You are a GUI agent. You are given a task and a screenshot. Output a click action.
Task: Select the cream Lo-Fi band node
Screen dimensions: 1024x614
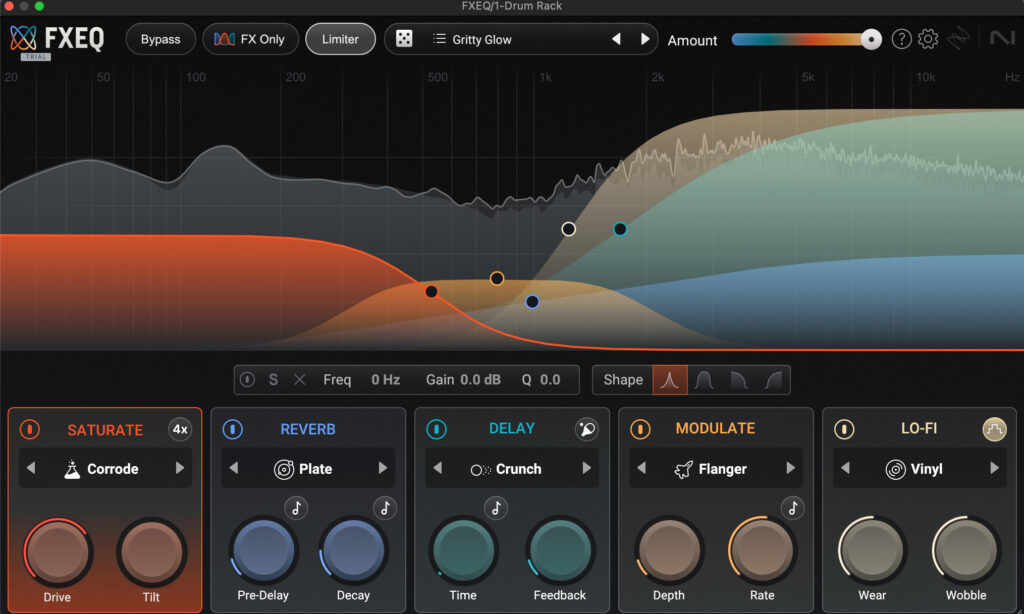point(569,229)
